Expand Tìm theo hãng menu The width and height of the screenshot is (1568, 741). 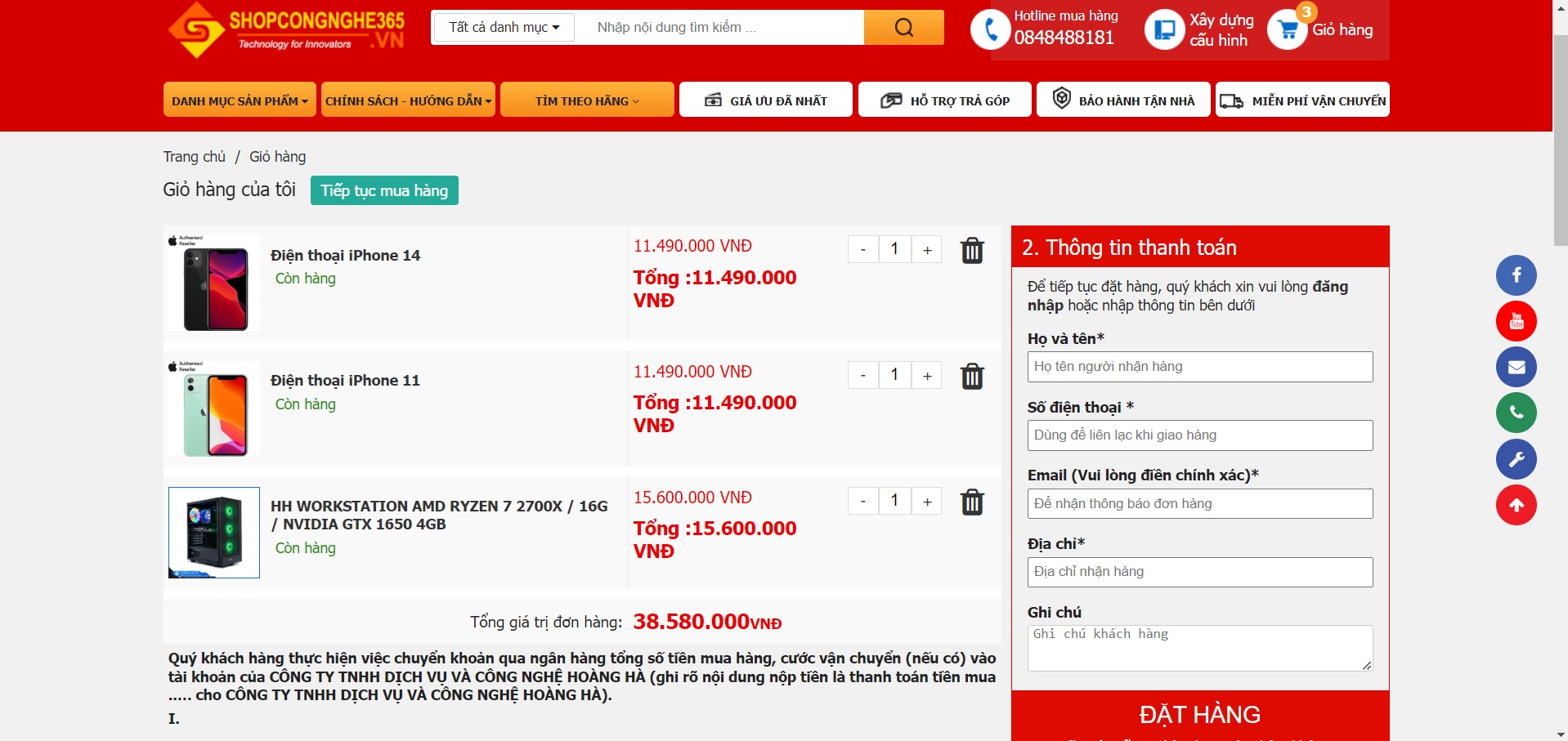[x=587, y=100]
